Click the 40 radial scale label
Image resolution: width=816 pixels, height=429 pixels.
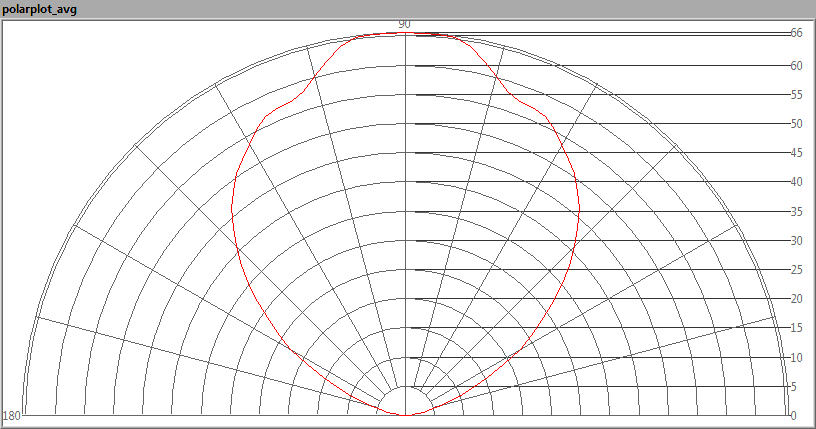pos(796,182)
